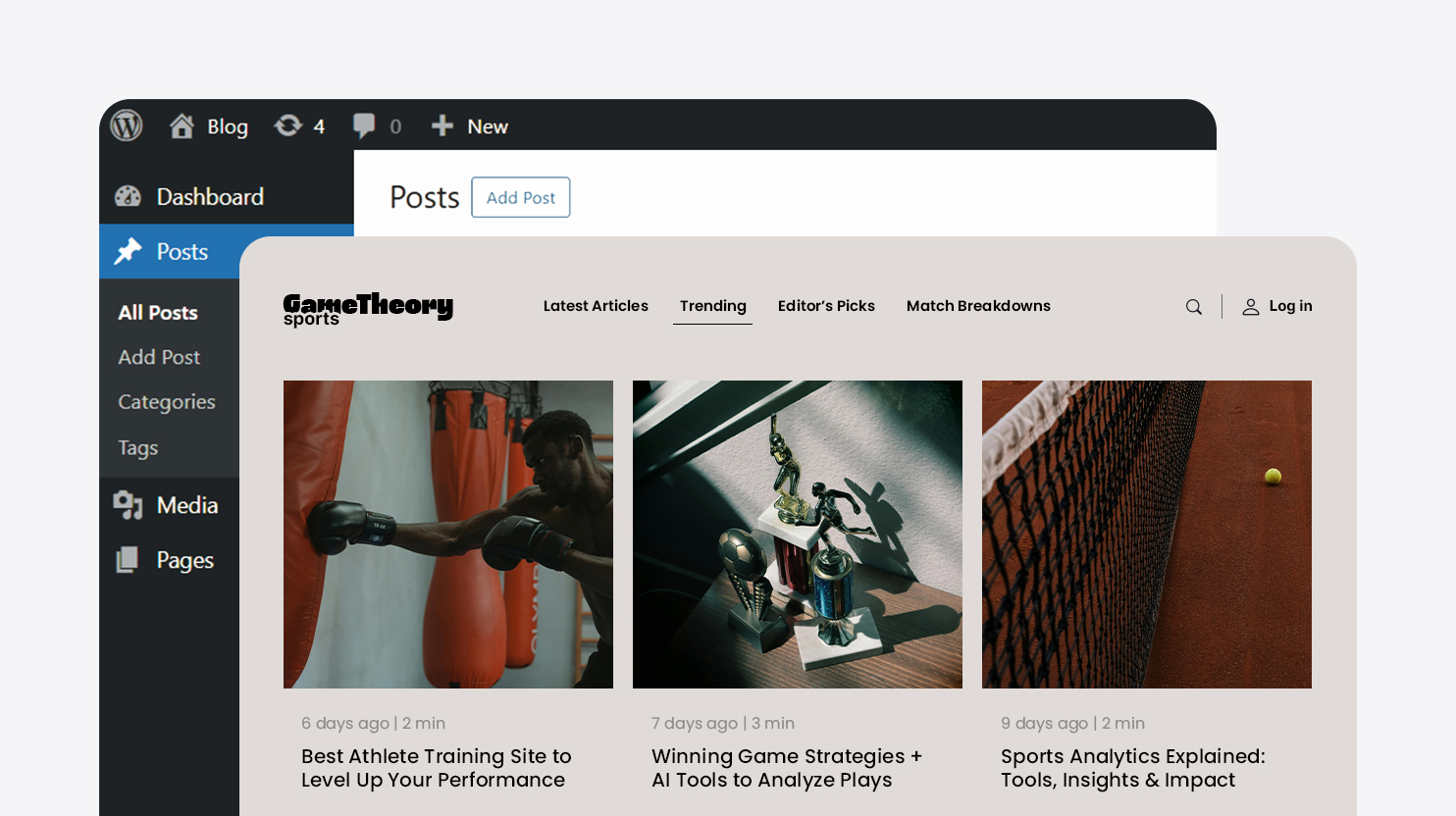Open Categories in the Posts submenu
Image resolution: width=1456 pixels, height=816 pixels.
coord(167,402)
